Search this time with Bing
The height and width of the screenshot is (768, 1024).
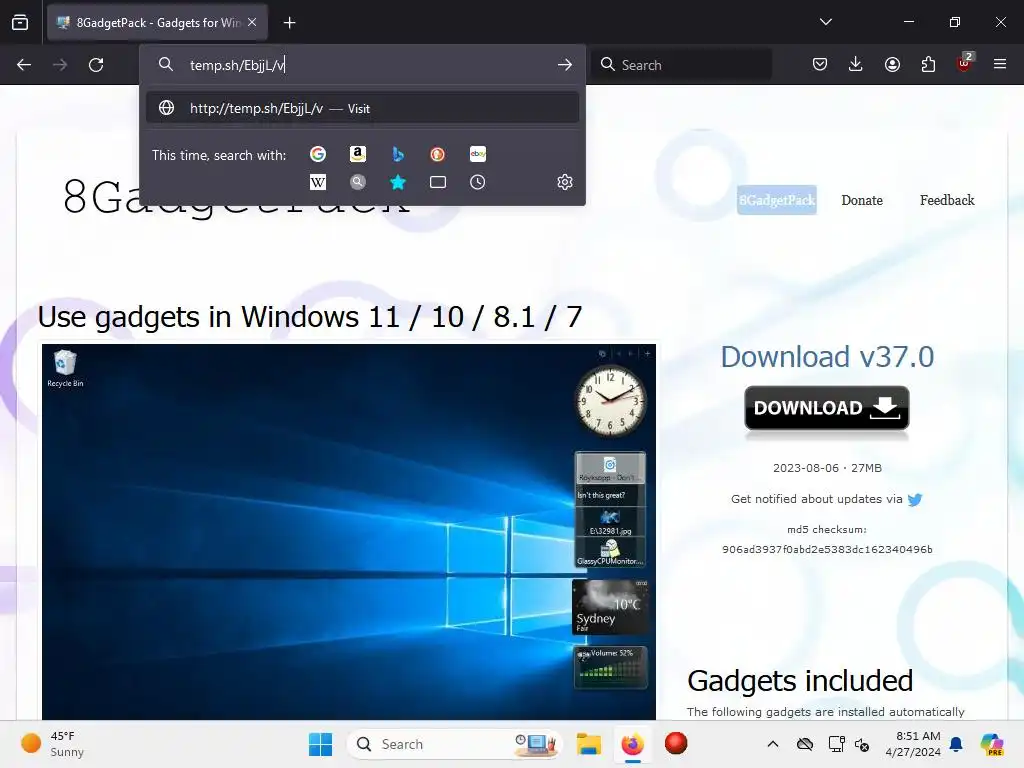click(398, 154)
